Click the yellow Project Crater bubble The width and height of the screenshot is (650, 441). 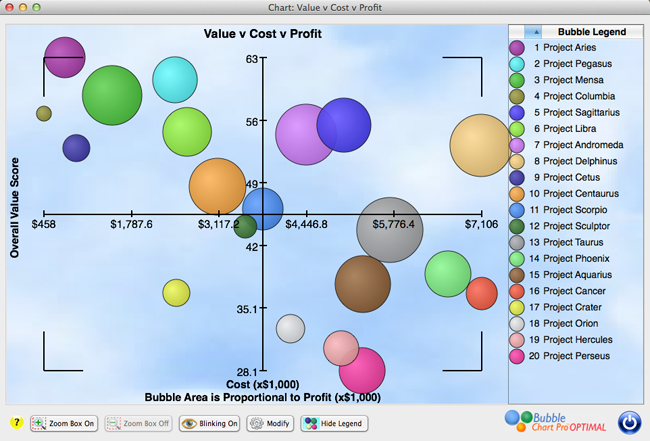click(176, 292)
